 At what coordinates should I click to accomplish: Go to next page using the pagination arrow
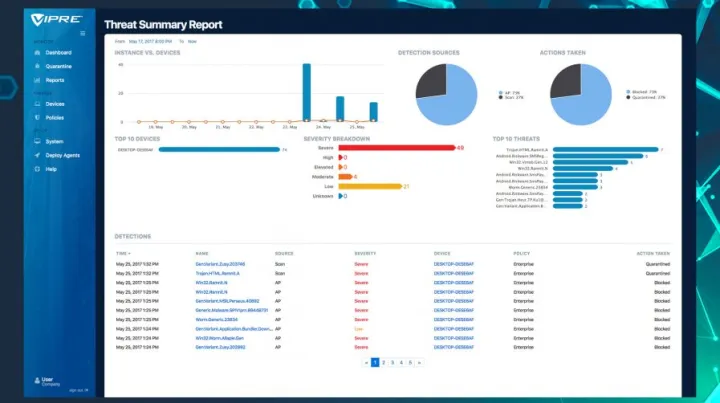point(418,362)
